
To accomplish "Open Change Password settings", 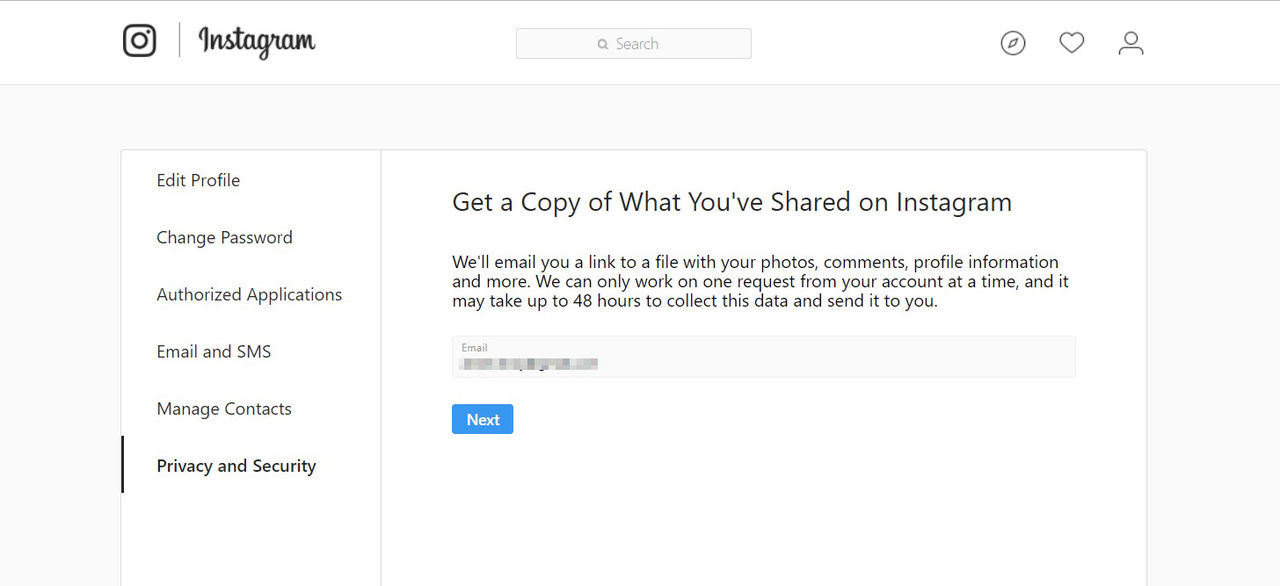I will point(225,237).
